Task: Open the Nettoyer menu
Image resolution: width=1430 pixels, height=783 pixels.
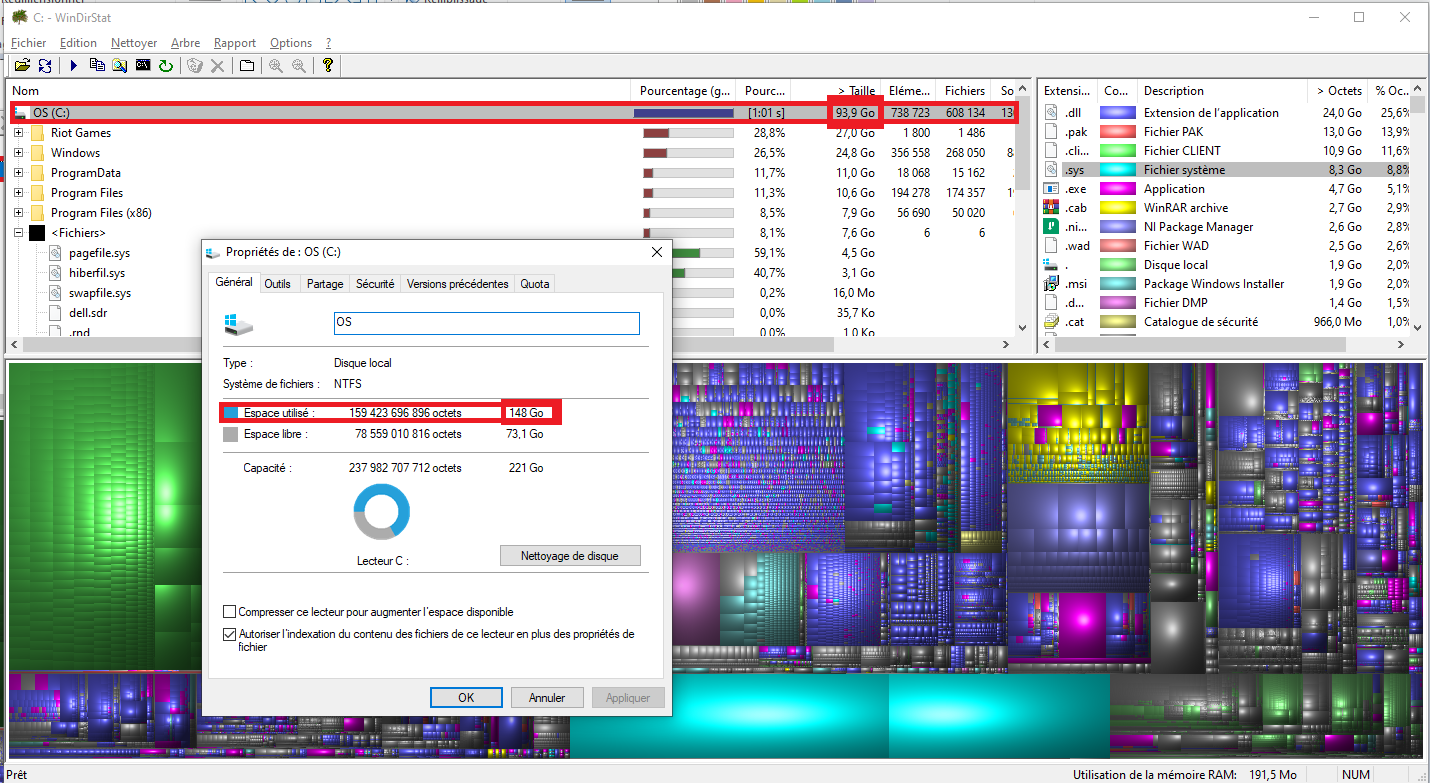Action: click(133, 43)
